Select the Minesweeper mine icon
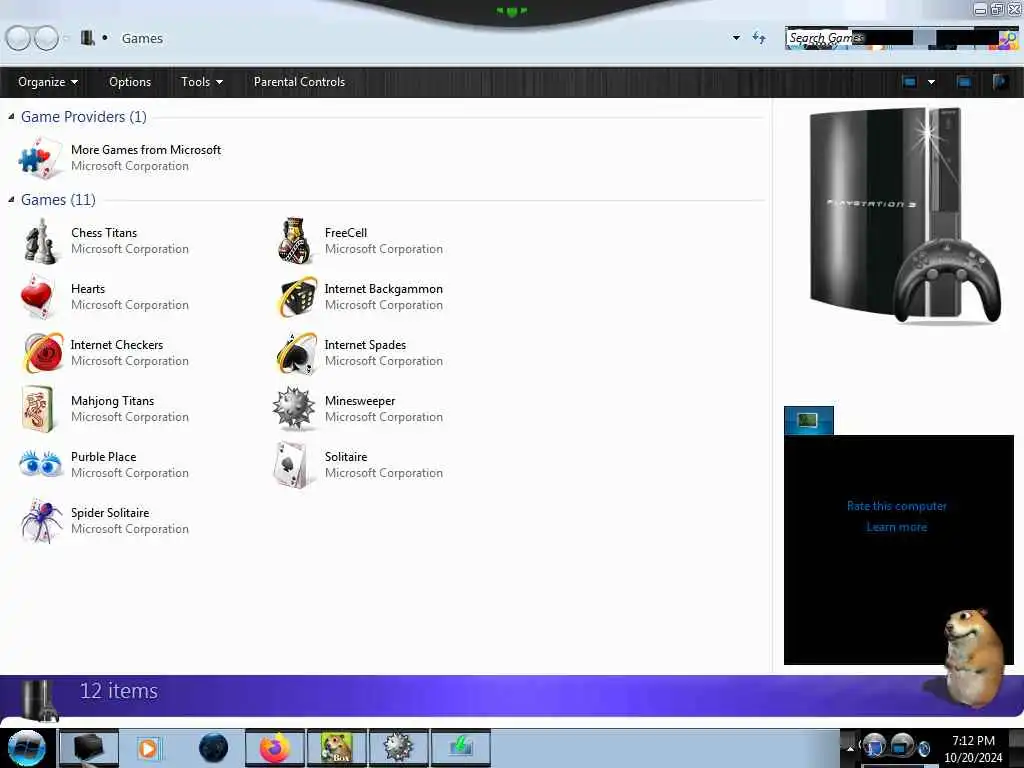1024x768 pixels. pos(294,408)
